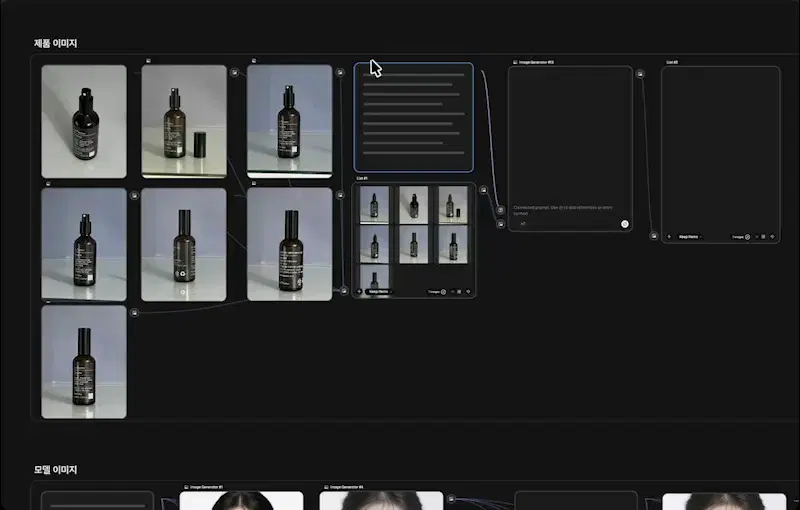Image resolution: width=800 pixels, height=510 pixels.
Task: Click small icon above top-right large bottle image
Action: (x=254, y=61)
